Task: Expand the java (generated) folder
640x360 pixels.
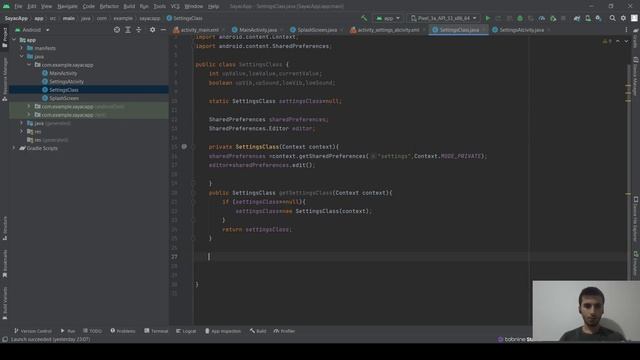Action: (x=22, y=123)
